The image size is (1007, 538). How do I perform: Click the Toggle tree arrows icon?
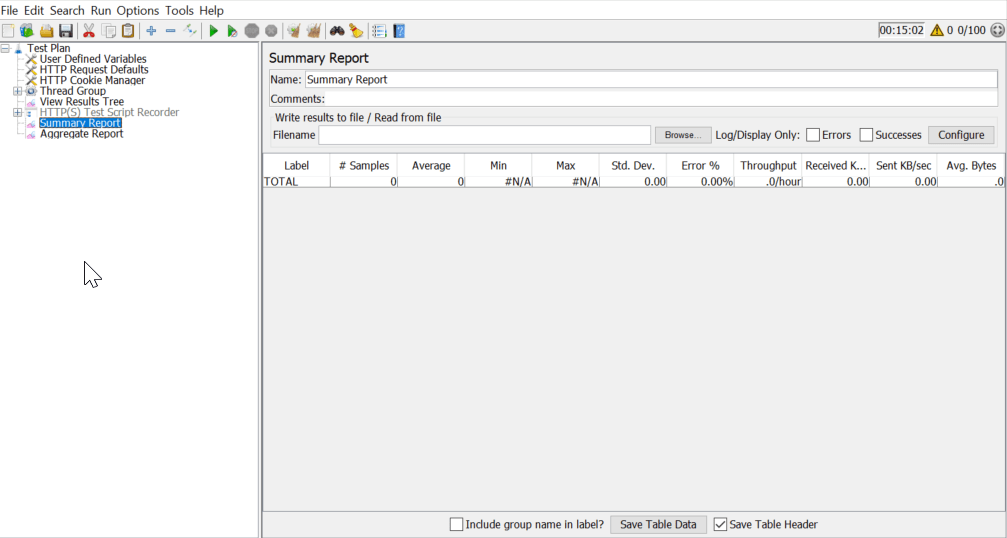[x=190, y=31]
